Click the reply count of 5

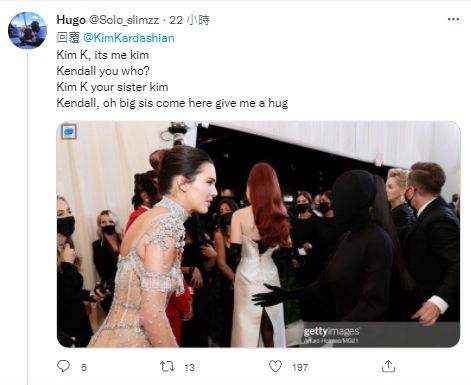point(84,367)
